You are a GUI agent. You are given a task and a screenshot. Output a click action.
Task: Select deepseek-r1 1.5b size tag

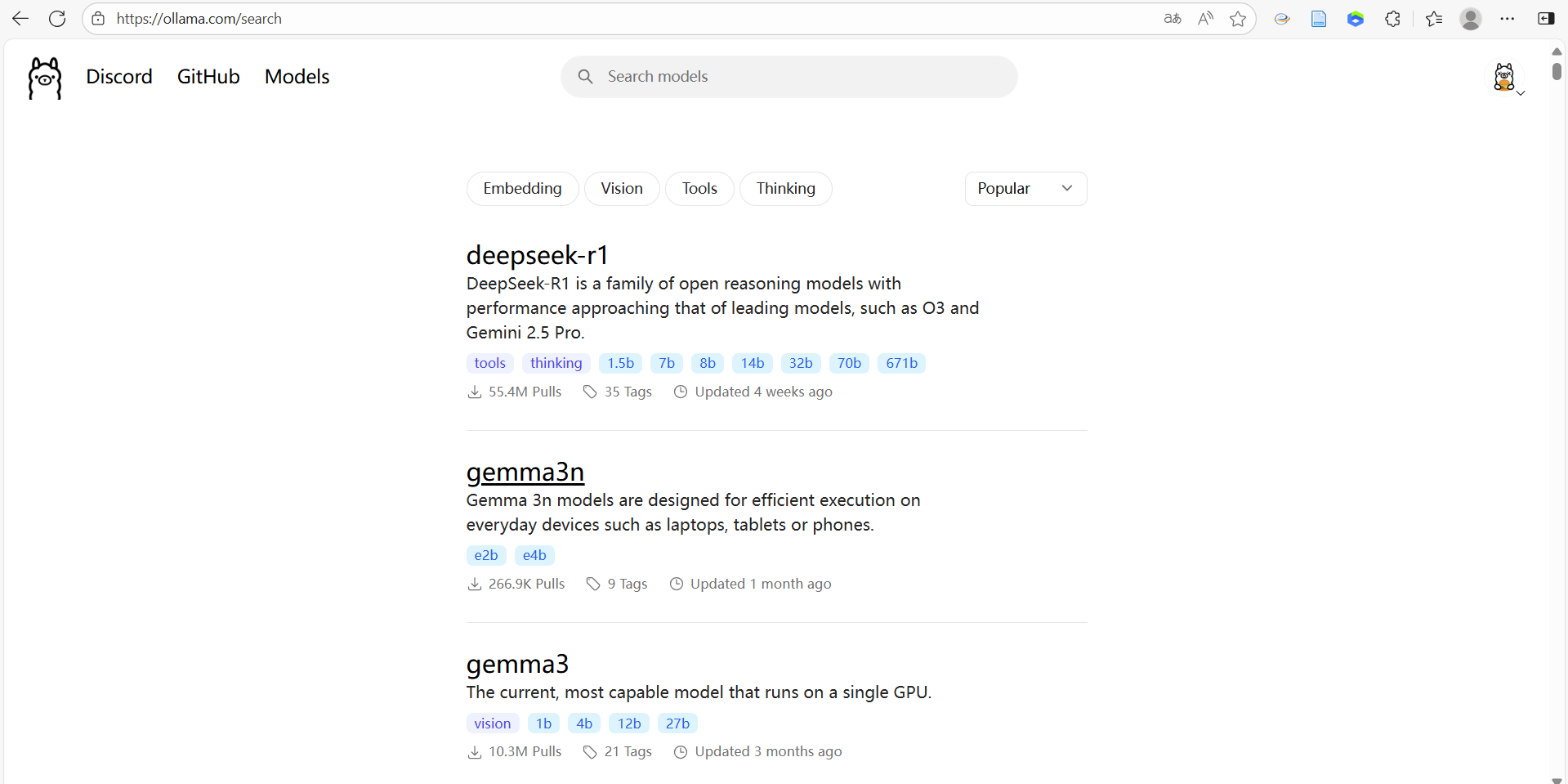coord(621,364)
